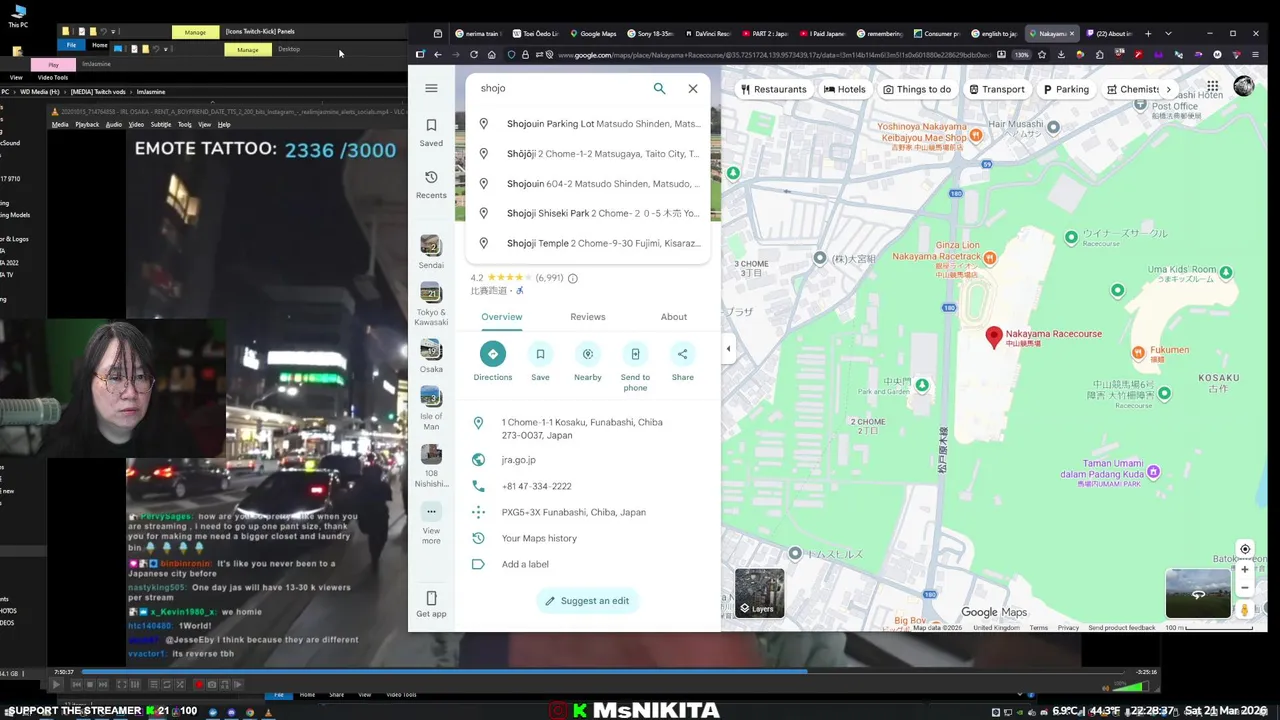Switch to the DaVinci Resolve browser tab
Screen dimensions: 1280x720
point(711,33)
